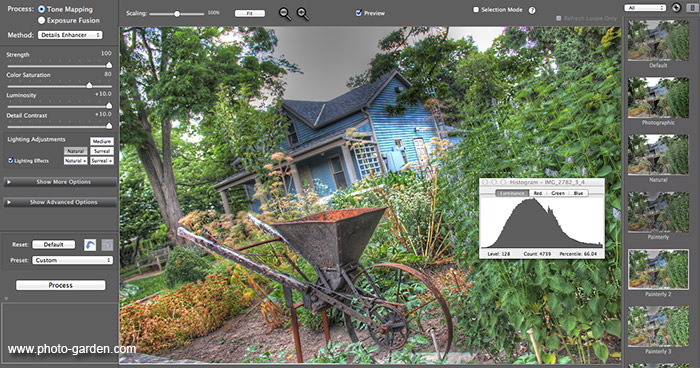The image size is (700, 368).
Task: Click the Color Saturation value 80
Action: (108, 74)
